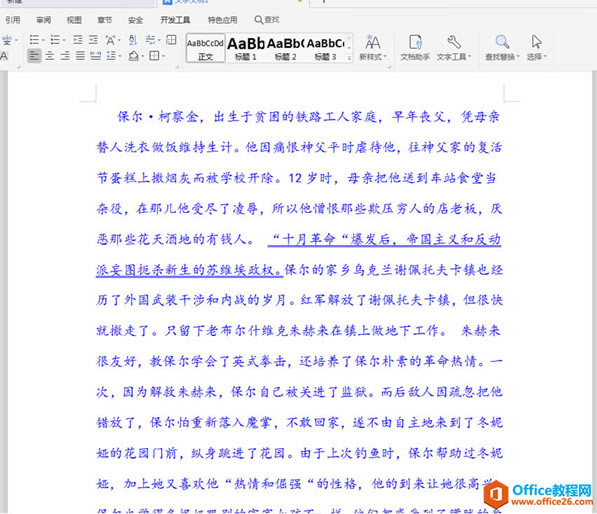Click the justify alignment icon

(80, 56)
